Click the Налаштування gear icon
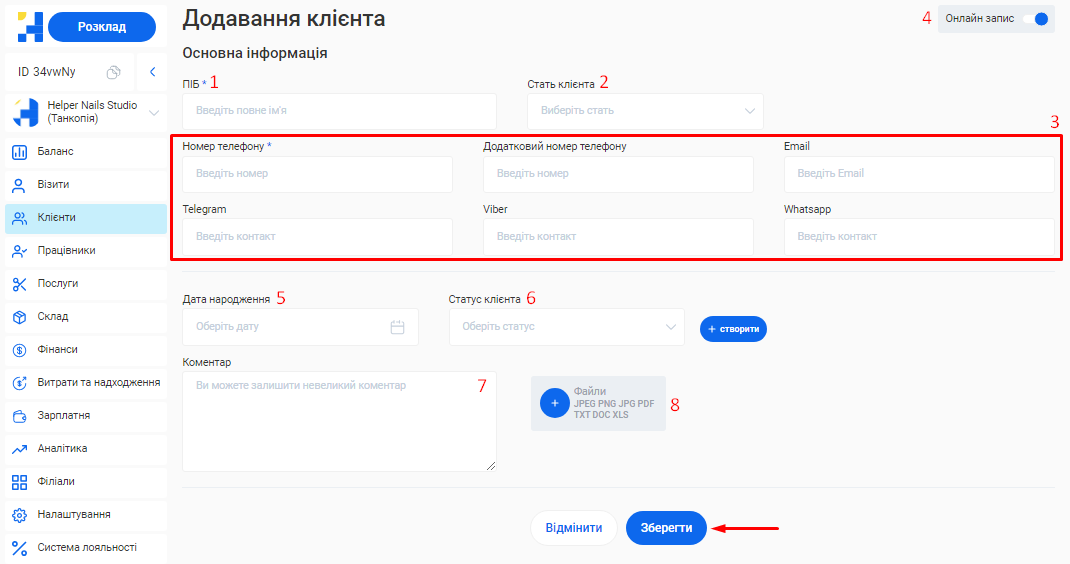1070x564 pixels. point(19,515)
